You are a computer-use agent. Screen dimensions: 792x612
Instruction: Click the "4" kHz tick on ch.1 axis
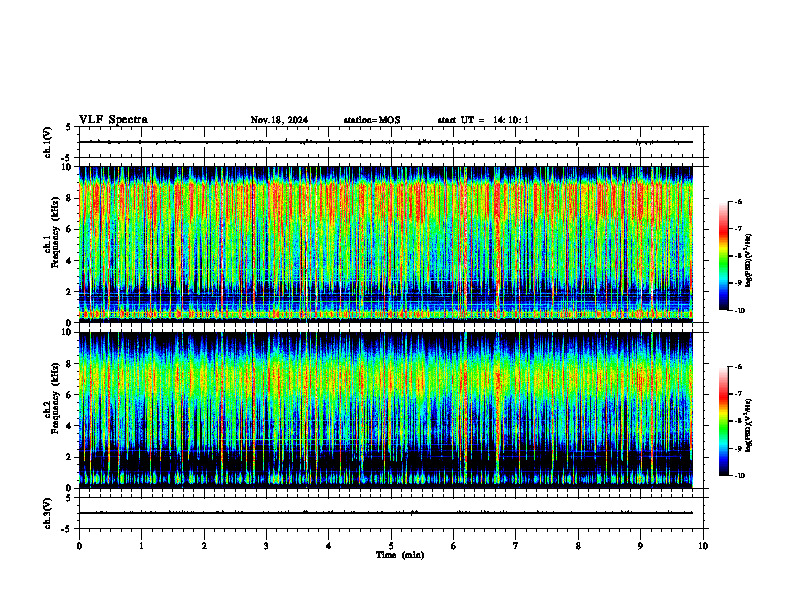[71, 261]
